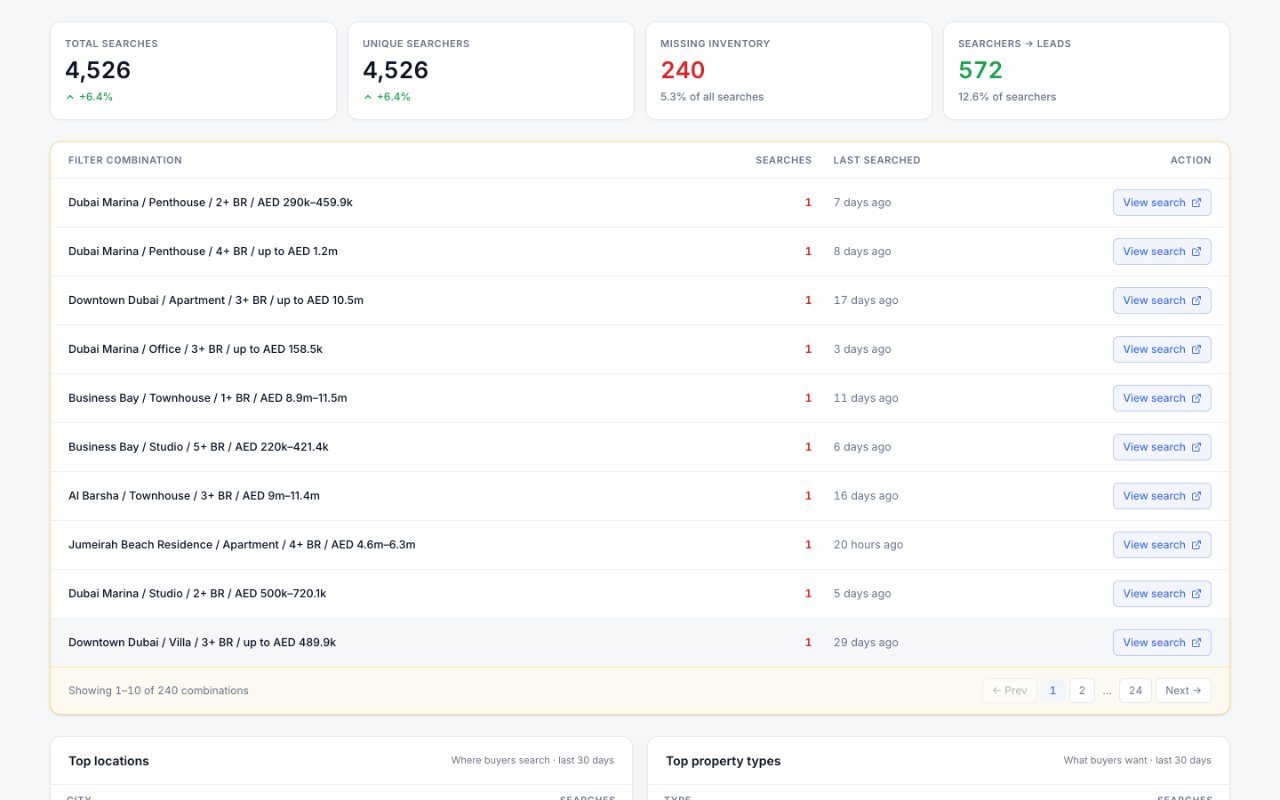1280x800 pixels.
Task: Click the Action column header
Action: [x=1191, y=160]
